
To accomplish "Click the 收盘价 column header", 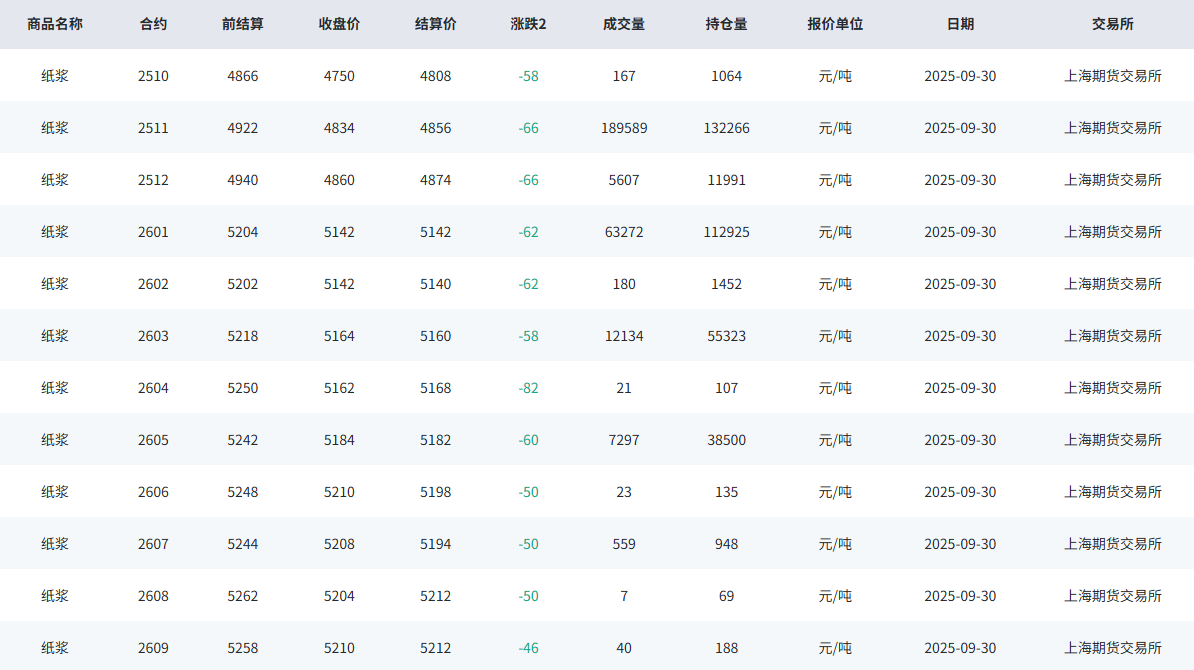I will point(339,24).
